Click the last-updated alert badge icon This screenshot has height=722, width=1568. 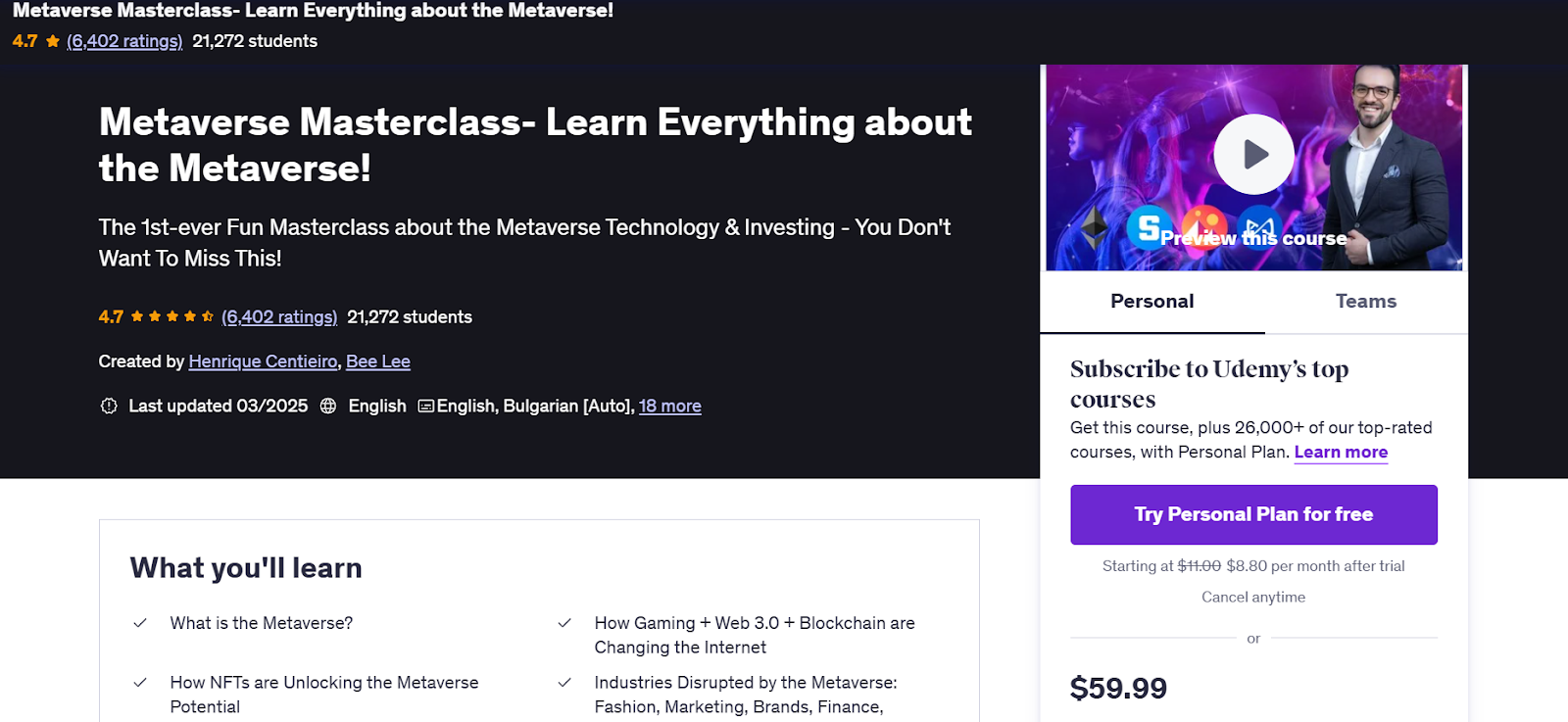click(109, 406)
